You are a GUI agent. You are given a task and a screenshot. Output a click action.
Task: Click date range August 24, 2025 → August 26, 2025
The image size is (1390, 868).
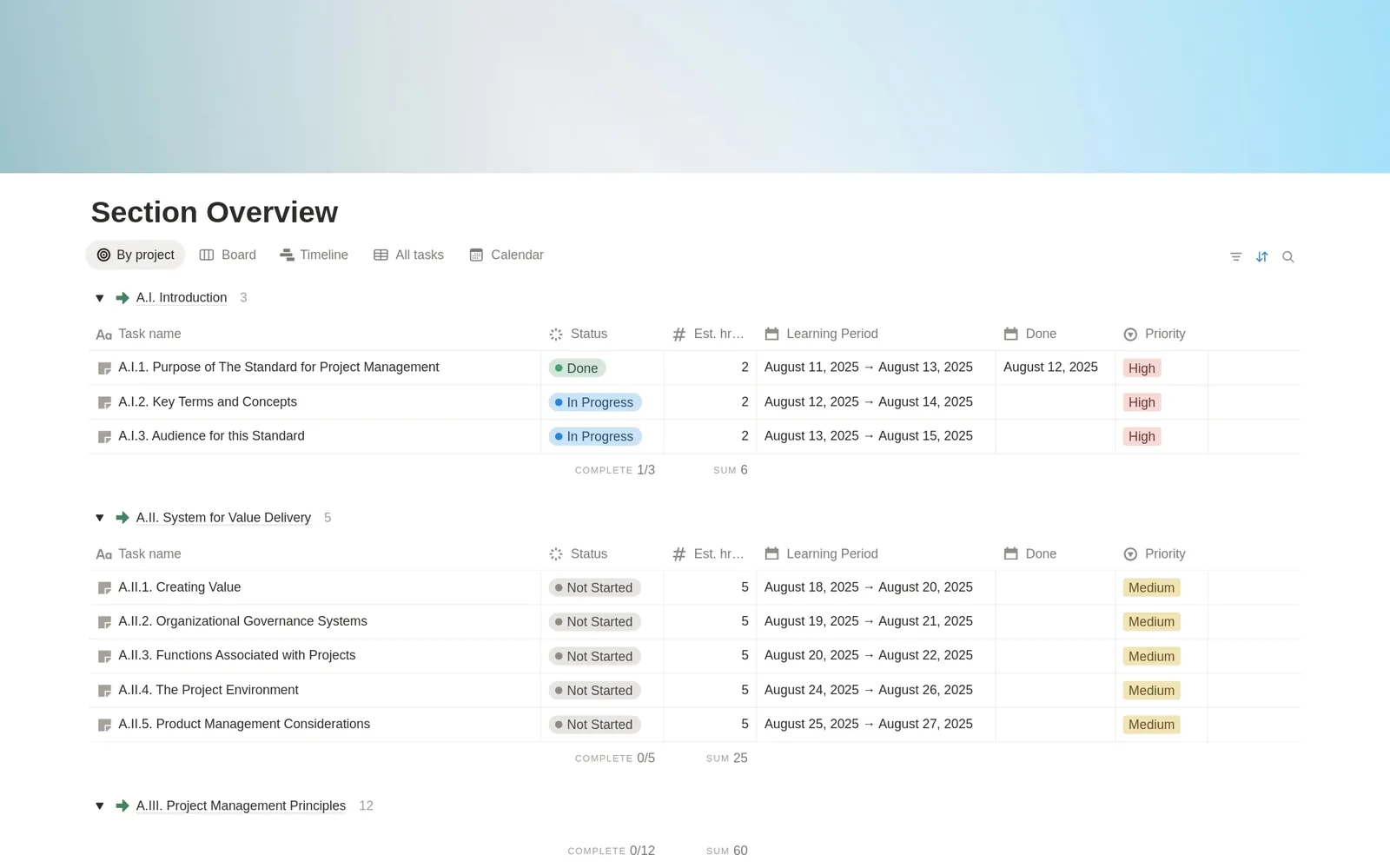(x=869, y=690)
